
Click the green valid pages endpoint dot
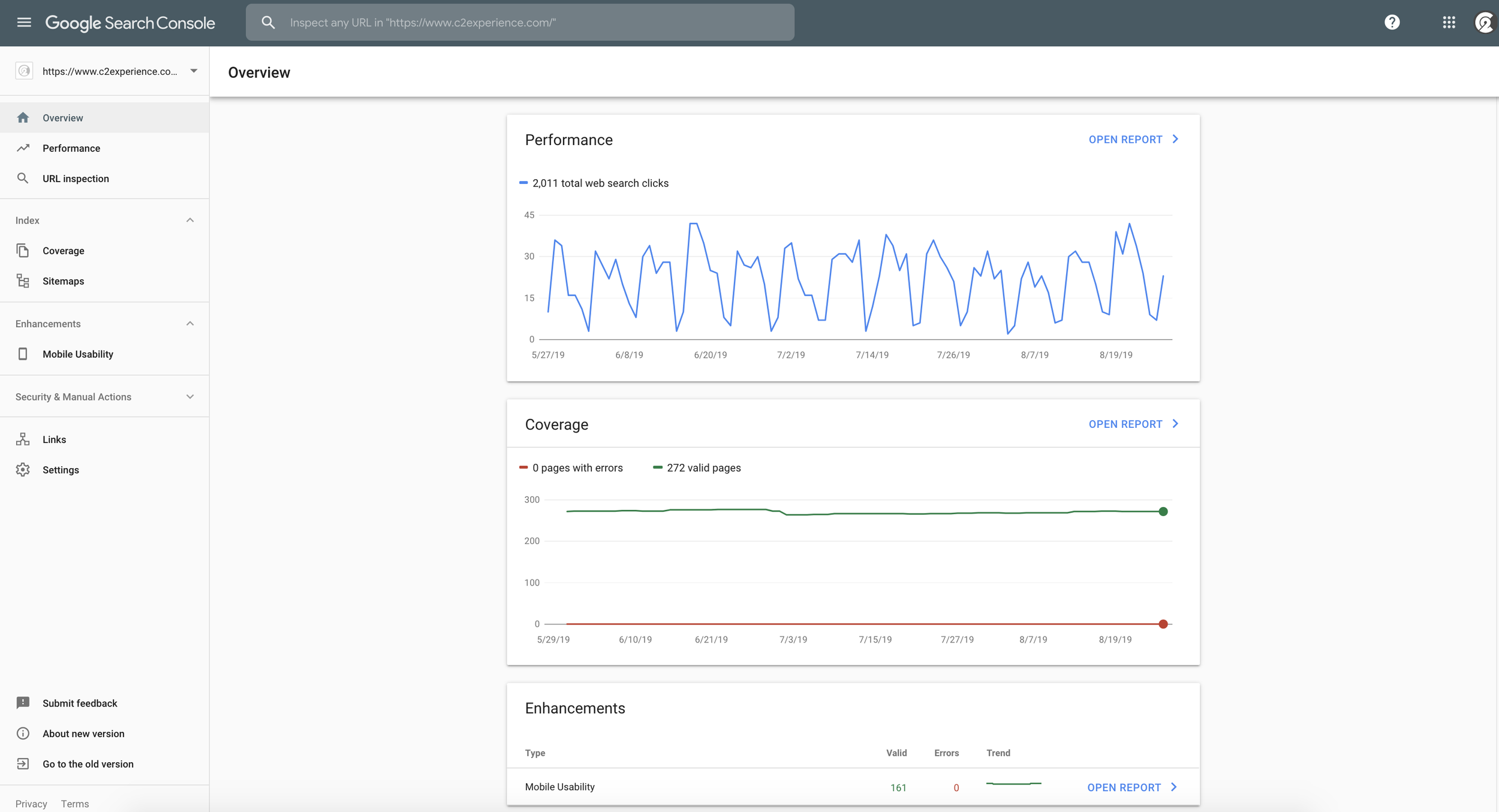pyautogui.click(x=1163, y=512)
